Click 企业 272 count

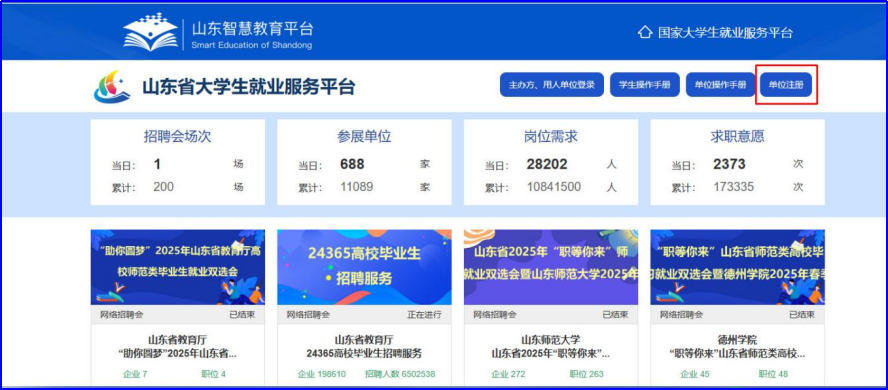point(508,374)
